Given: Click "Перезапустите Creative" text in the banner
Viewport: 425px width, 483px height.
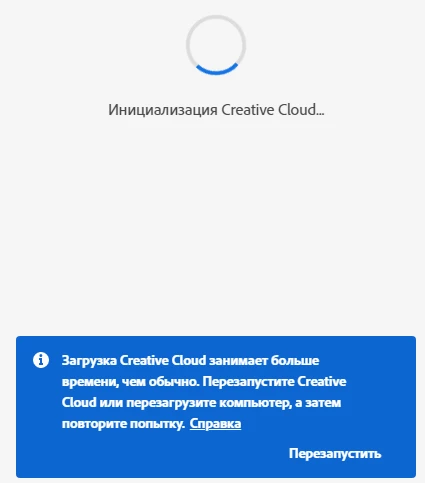Looking at the screenshot, I should click(x=274, y=381).
